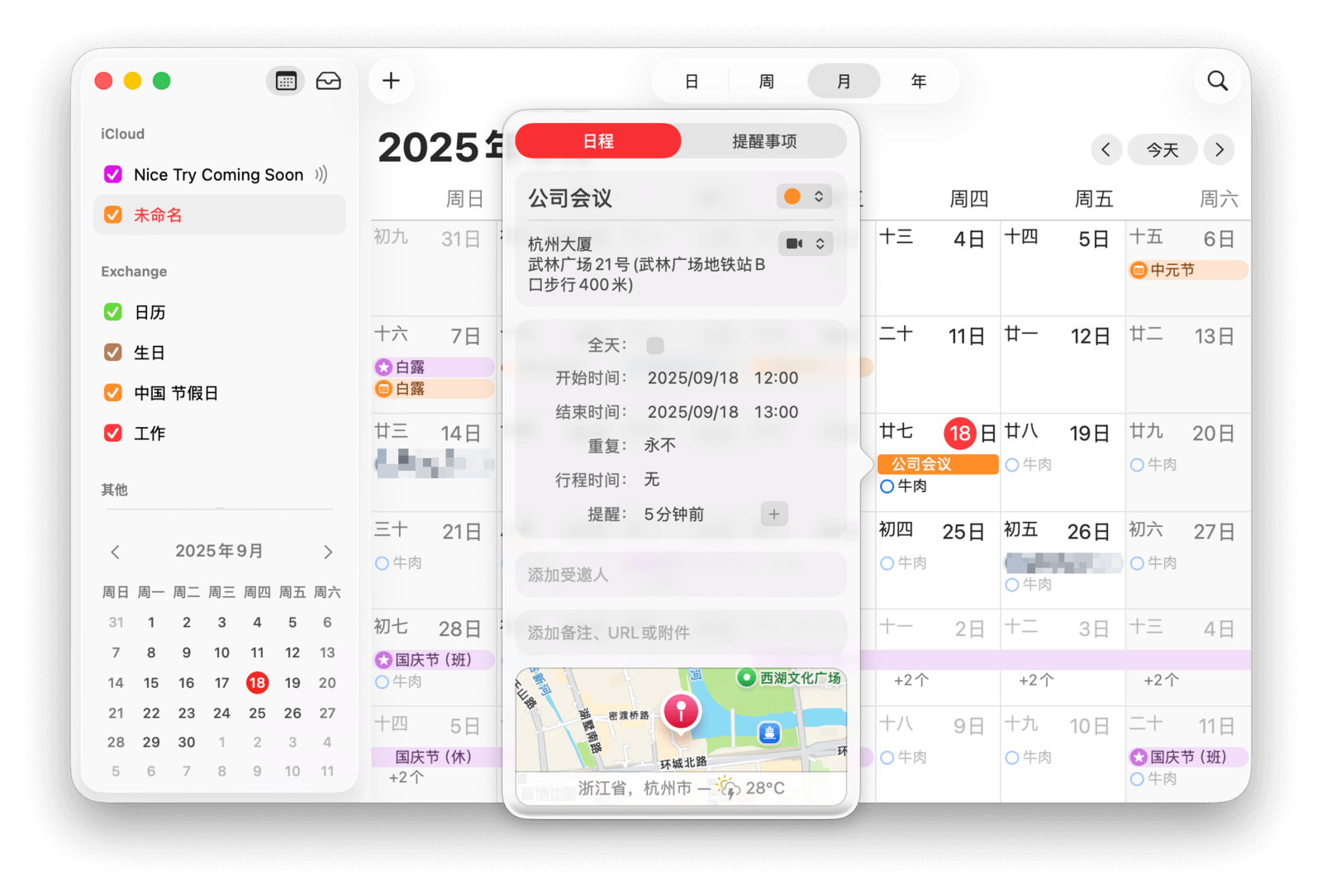Advance the mini calendar to next month
This screenshot has height=896, width=1322.
(328, 552)
